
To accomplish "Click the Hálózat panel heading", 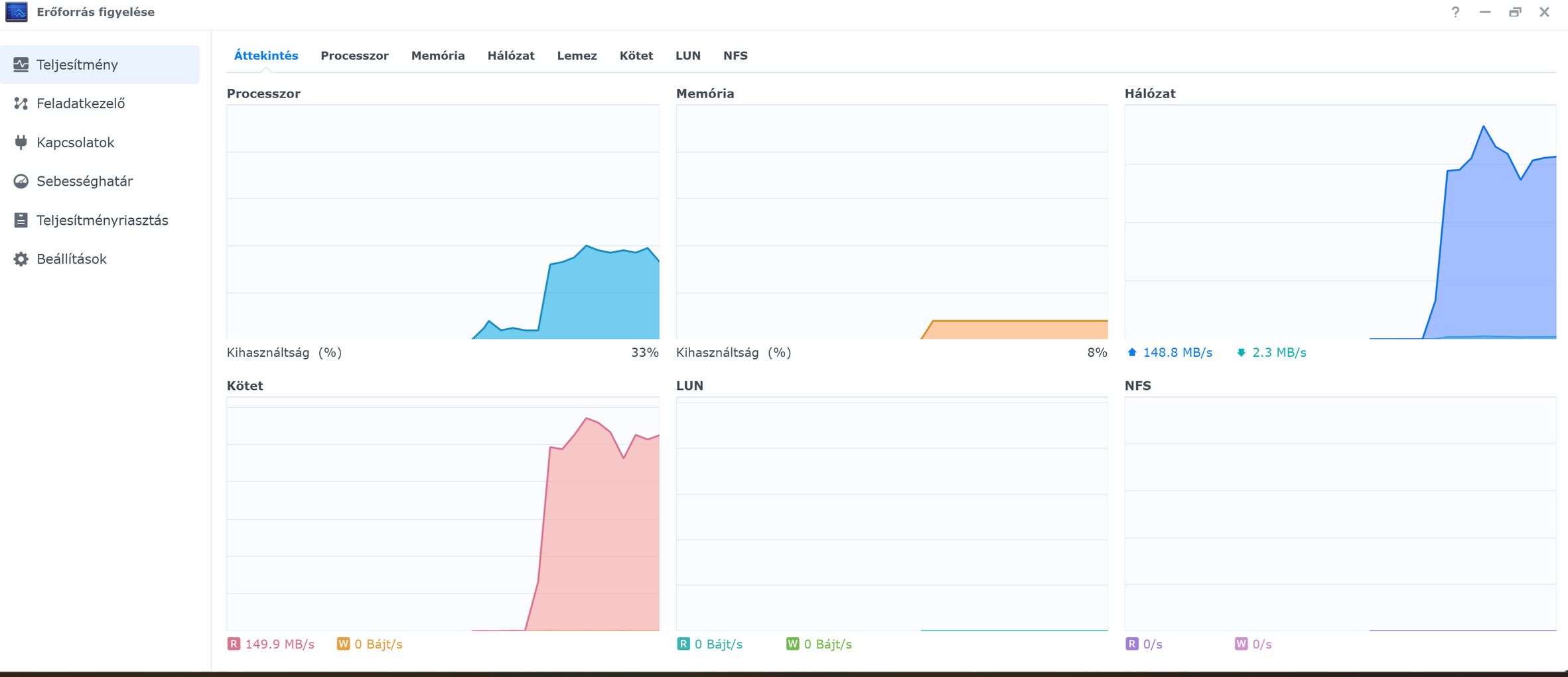I will pos(1150,93).
